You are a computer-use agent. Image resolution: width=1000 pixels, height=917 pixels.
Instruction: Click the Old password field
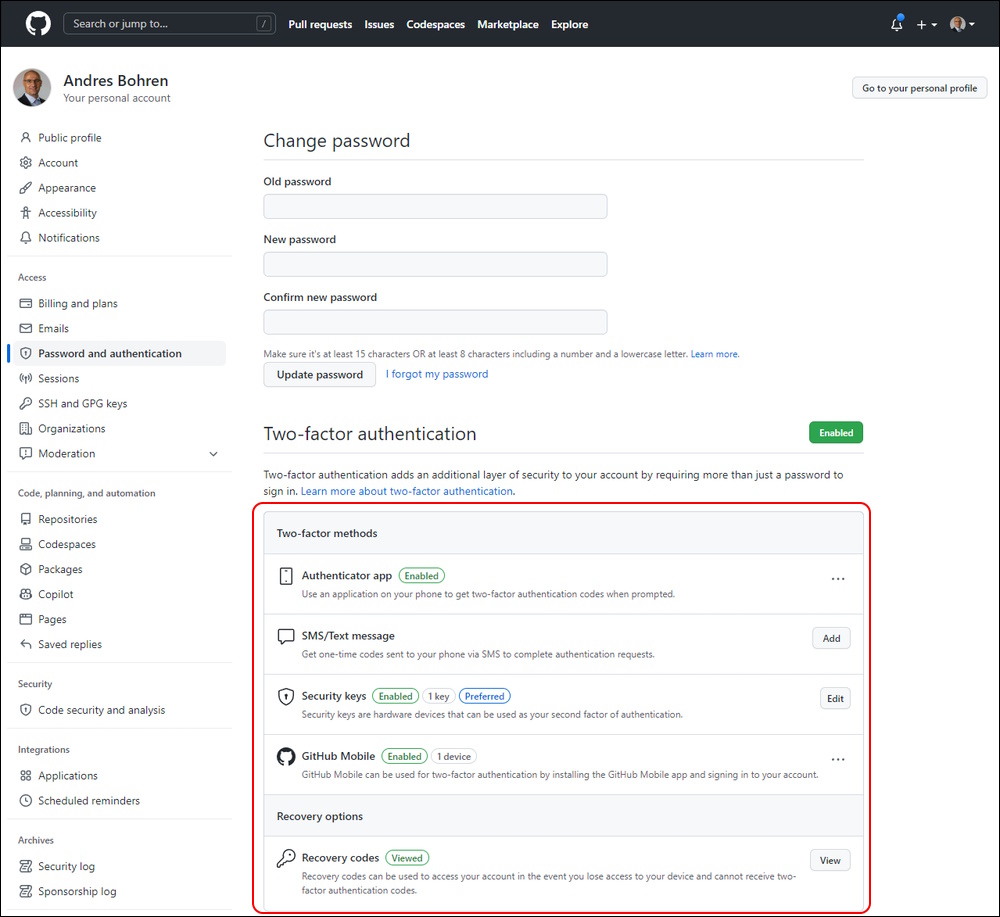click(x=435, y=206)
